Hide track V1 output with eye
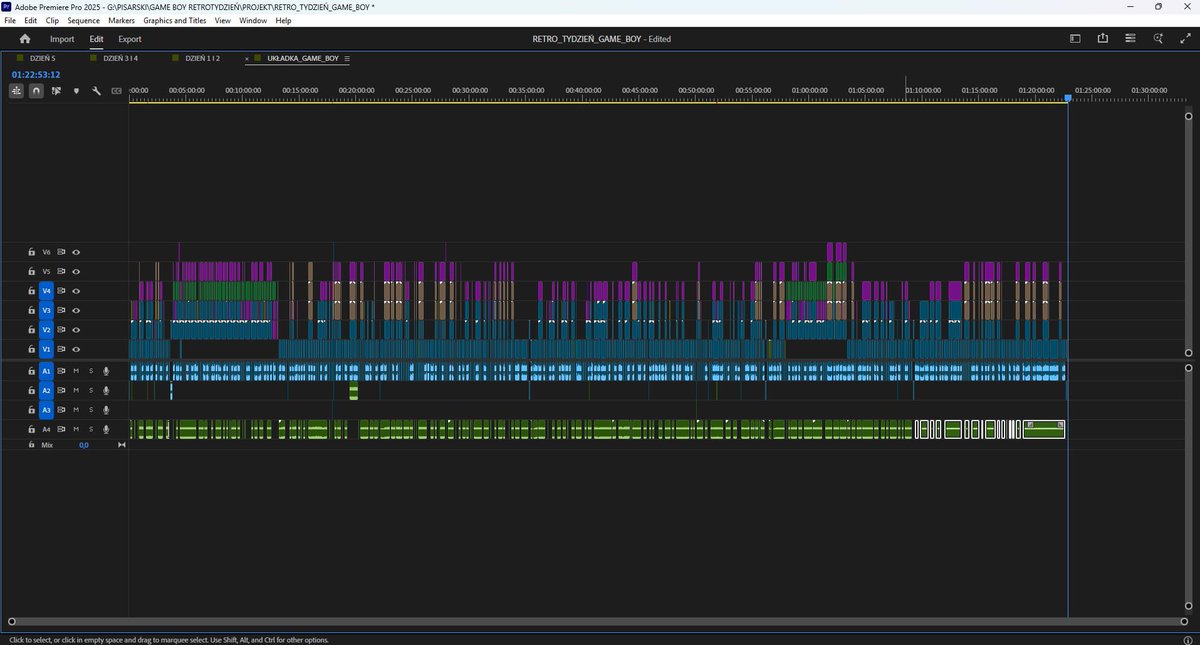This screenshot has width=1200, height=645. 76,349
